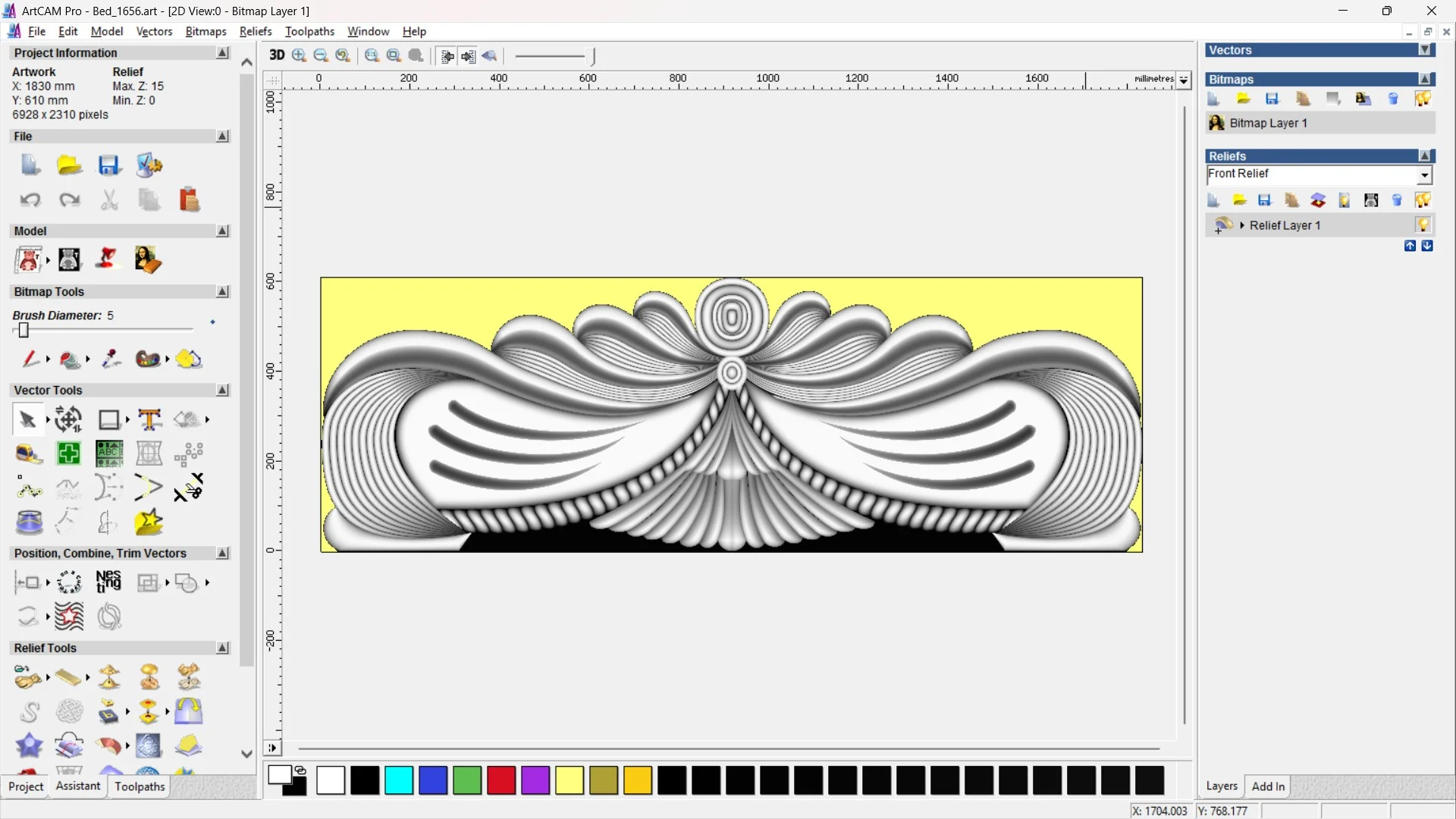Select the node editing tool
The width and height of the screenshot is (1456, 819).
[x=29, y=488]
